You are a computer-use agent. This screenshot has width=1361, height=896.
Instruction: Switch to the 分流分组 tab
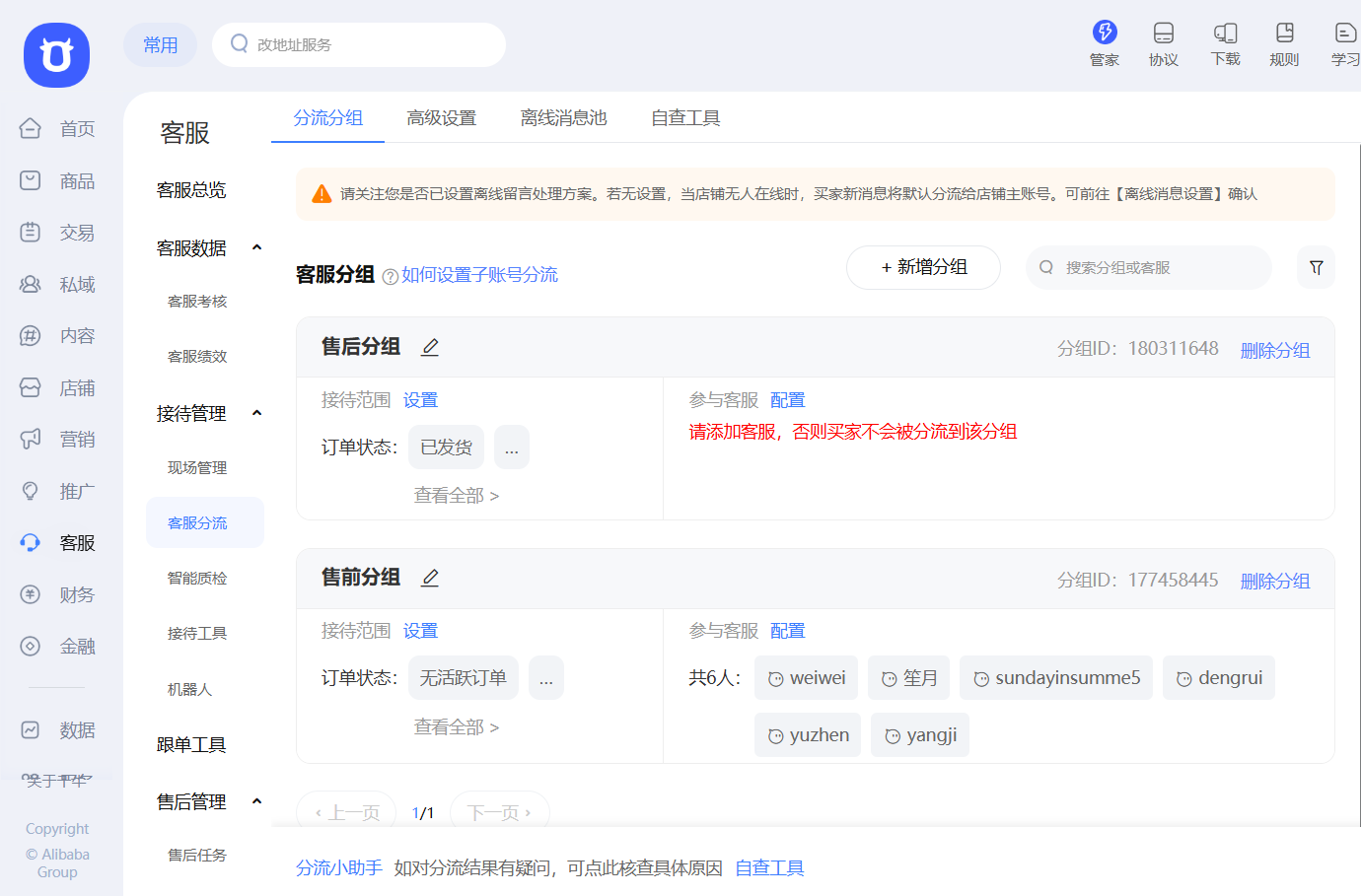327,118
